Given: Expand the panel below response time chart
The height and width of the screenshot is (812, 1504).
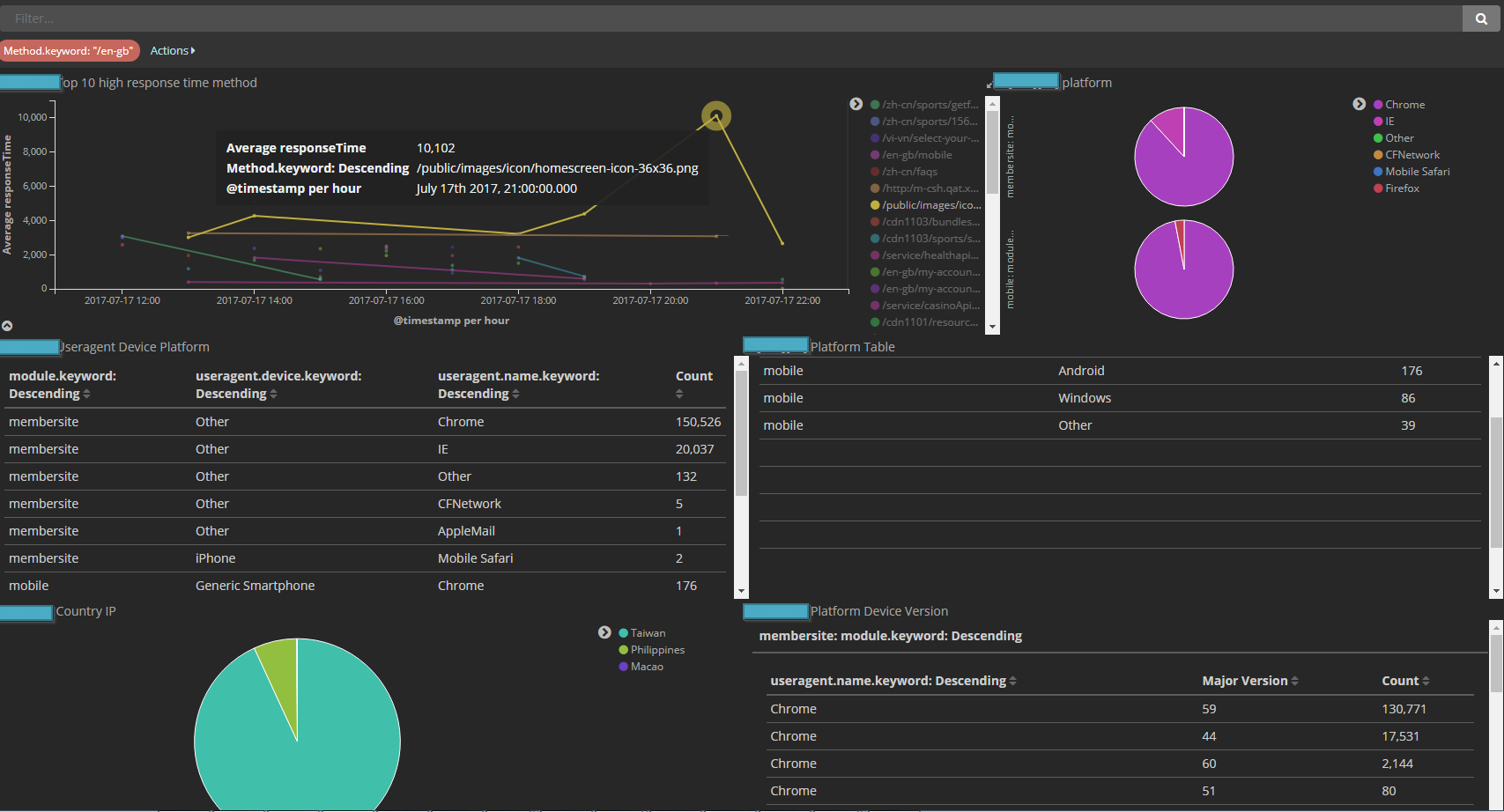Looking at the screenshot, I should pyautogui.click(x=7, y=326).
